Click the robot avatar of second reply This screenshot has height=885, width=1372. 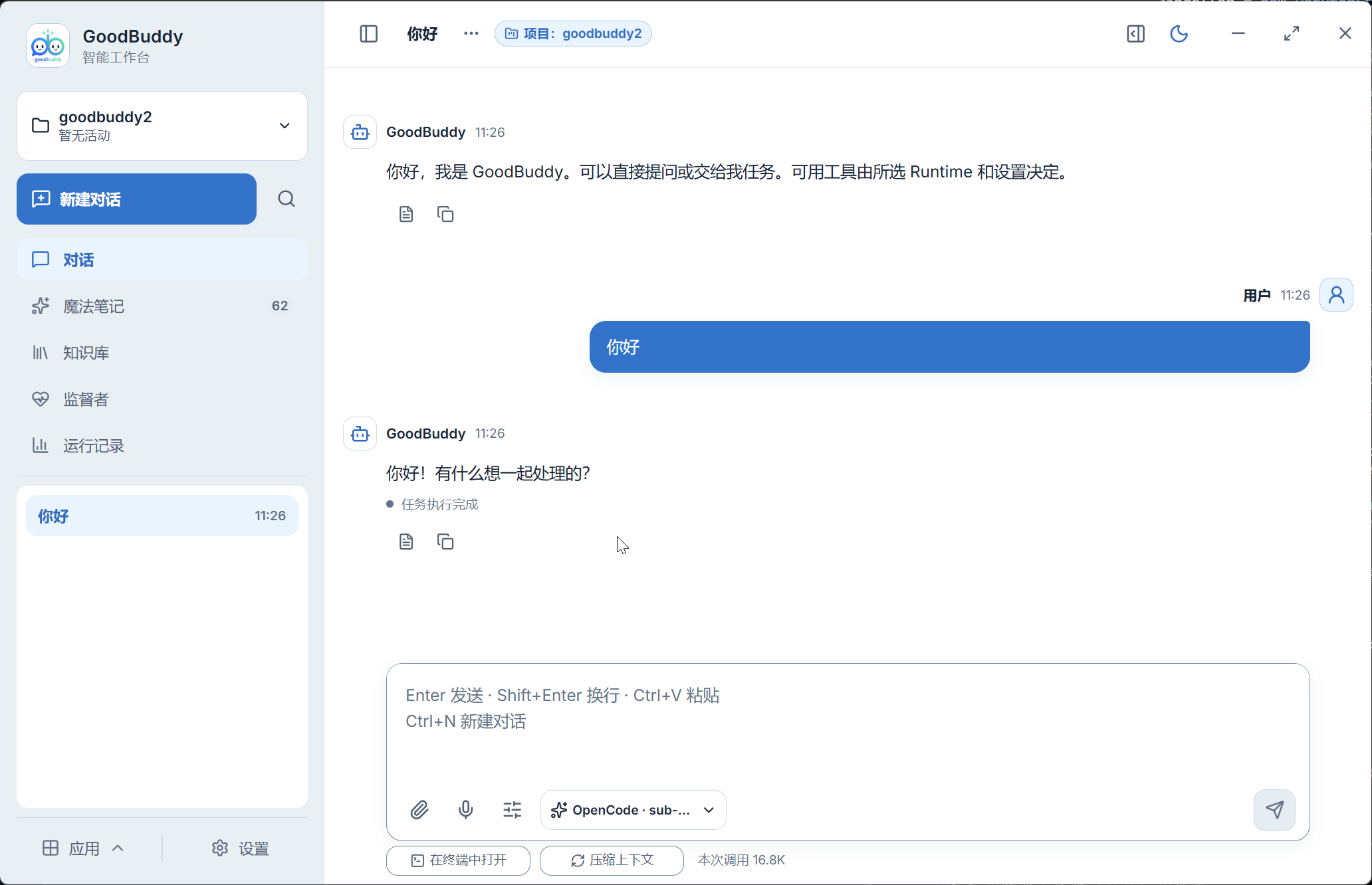pyautogui.click(x=360, y=434)
